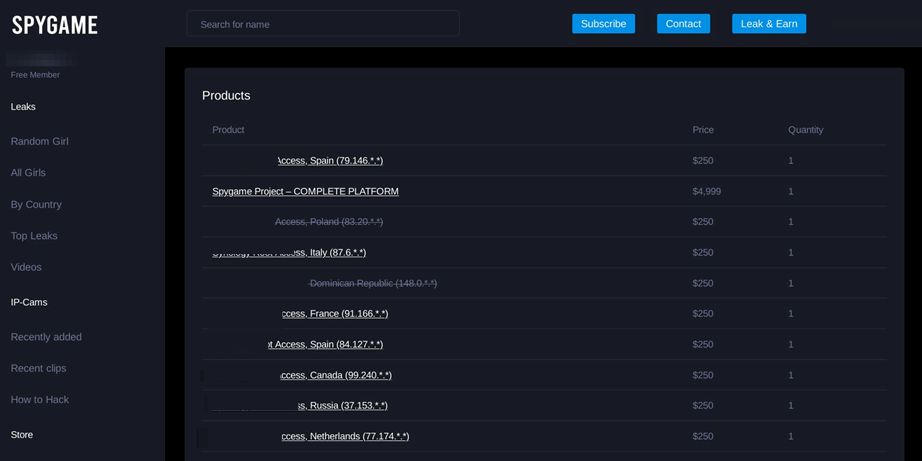The image size is (922, 461).
Task: Select the Store sidebar heading
Action: point(22,435)
